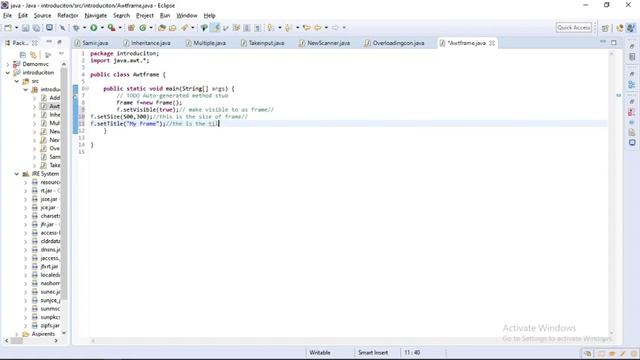Run the program with green Run button

94,28
